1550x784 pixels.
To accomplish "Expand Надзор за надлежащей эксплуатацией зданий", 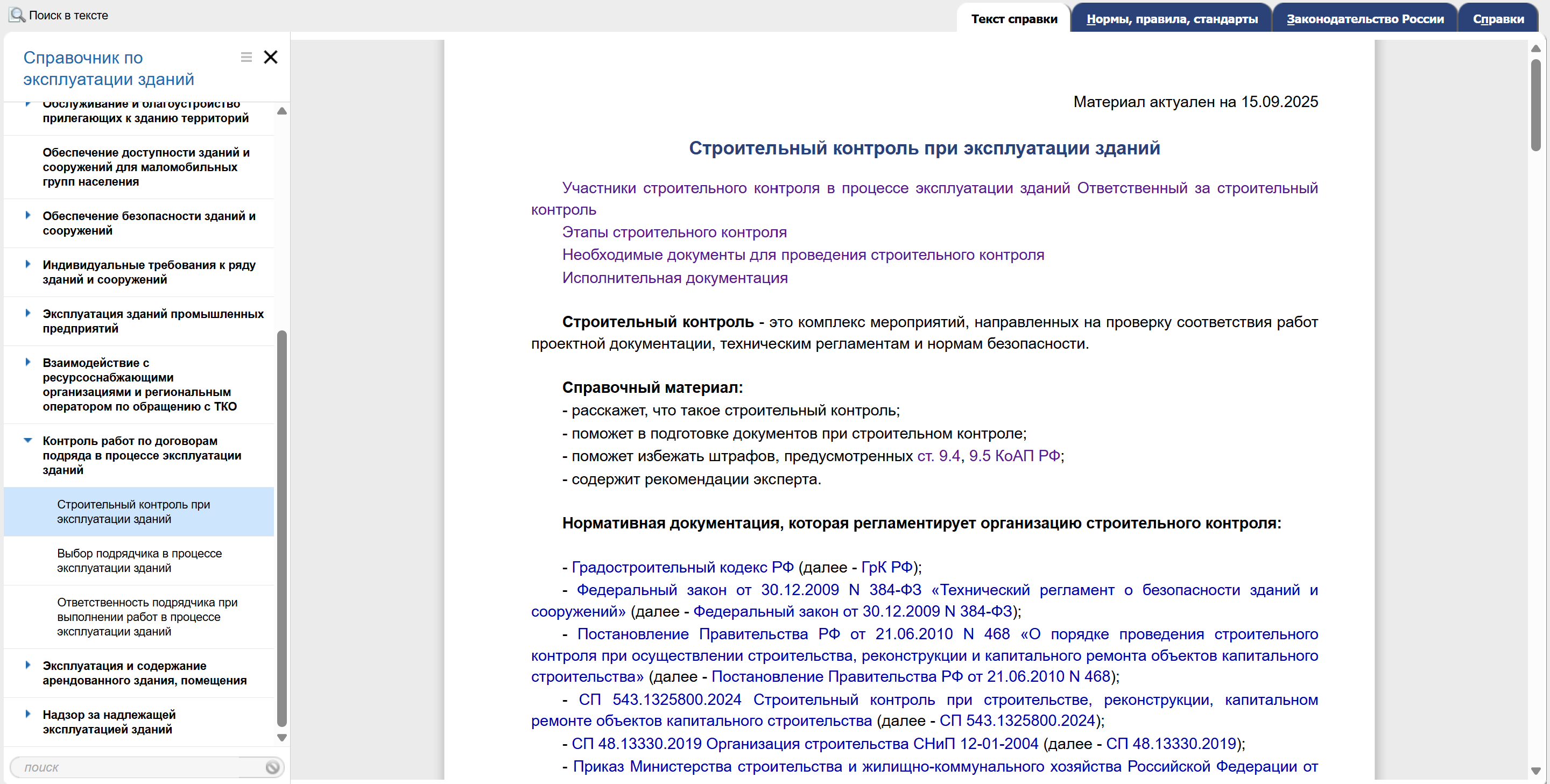I will tap(27, 714).
